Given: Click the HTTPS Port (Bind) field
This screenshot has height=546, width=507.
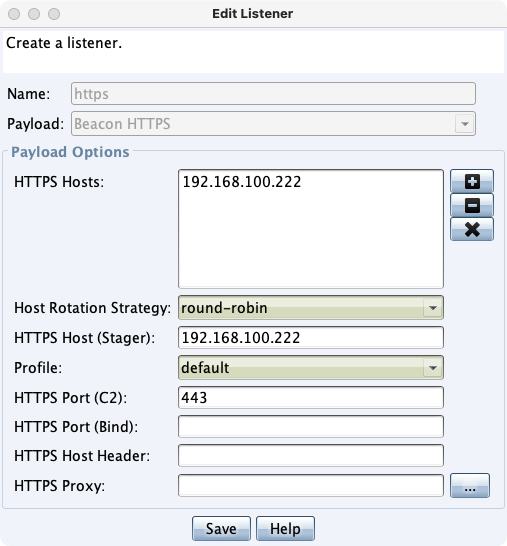Looking at the screenshot, I should coord(311,426).
